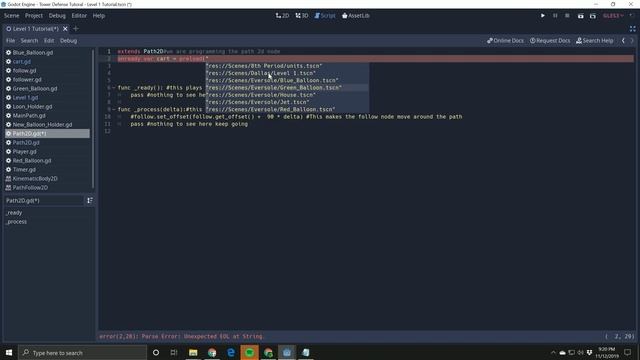Viewport: 640px width, 360px height.
Task: Open Loon_Holder.gd script
Action: point(47,107)
